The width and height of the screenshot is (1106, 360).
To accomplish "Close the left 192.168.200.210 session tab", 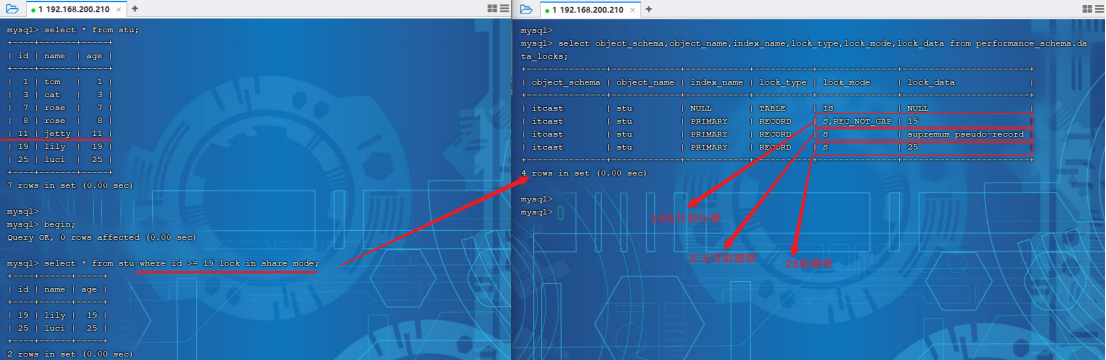I will point(119,10).
